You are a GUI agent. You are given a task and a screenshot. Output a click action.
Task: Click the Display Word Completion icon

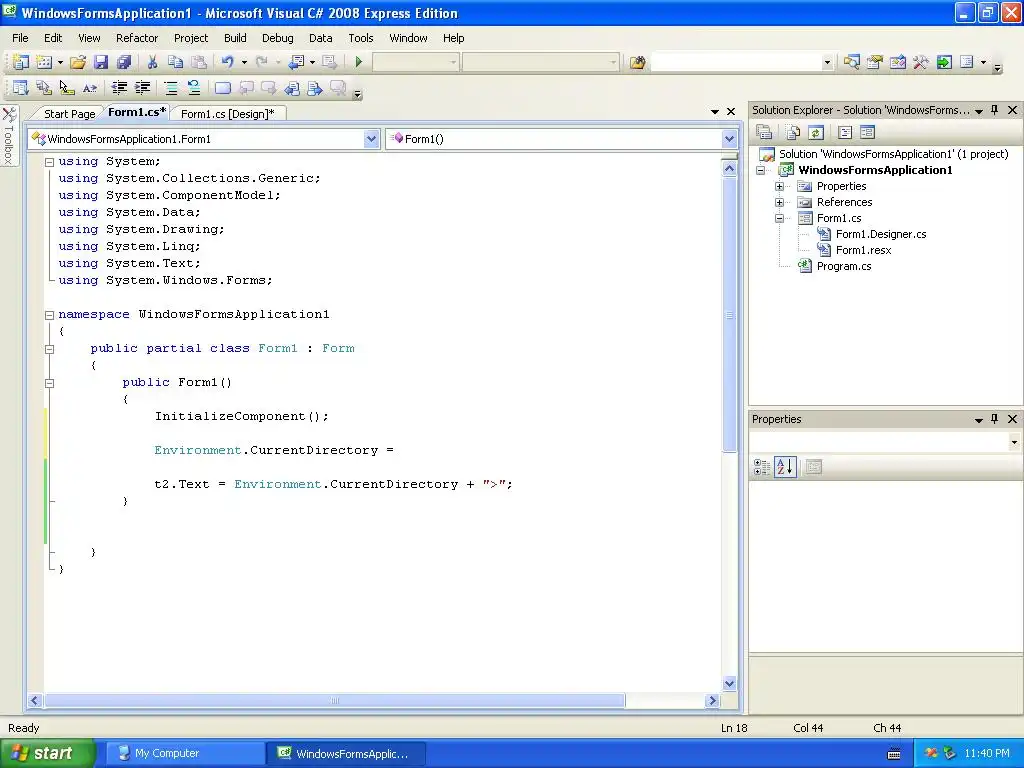point(89,88)
